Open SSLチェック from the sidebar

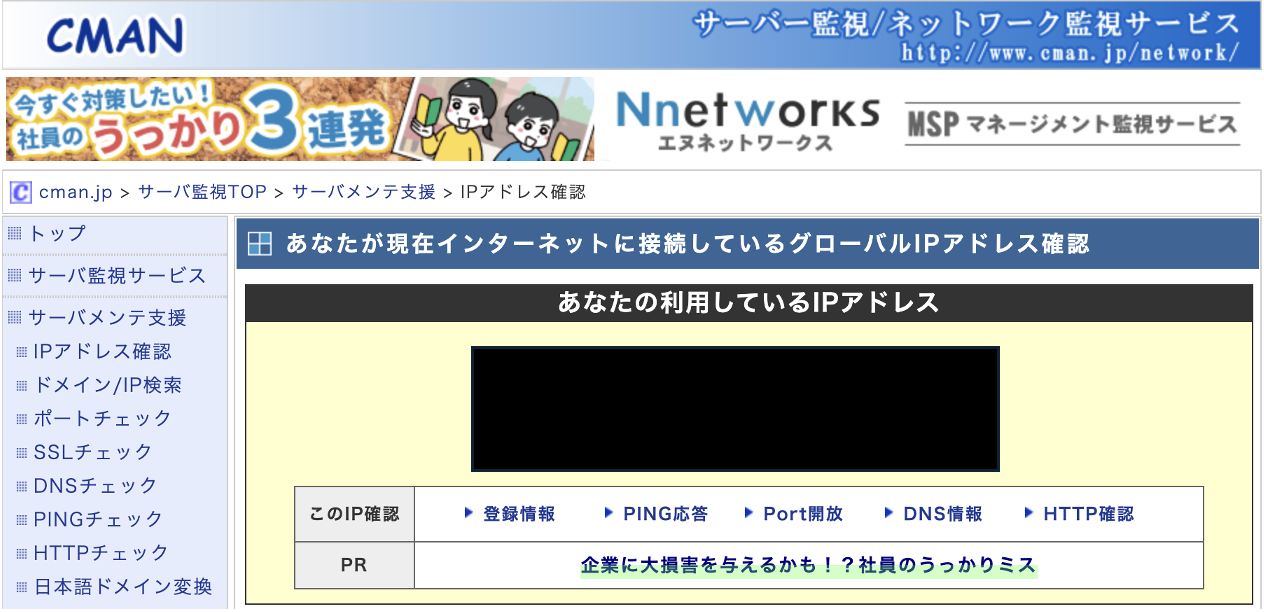90,452
